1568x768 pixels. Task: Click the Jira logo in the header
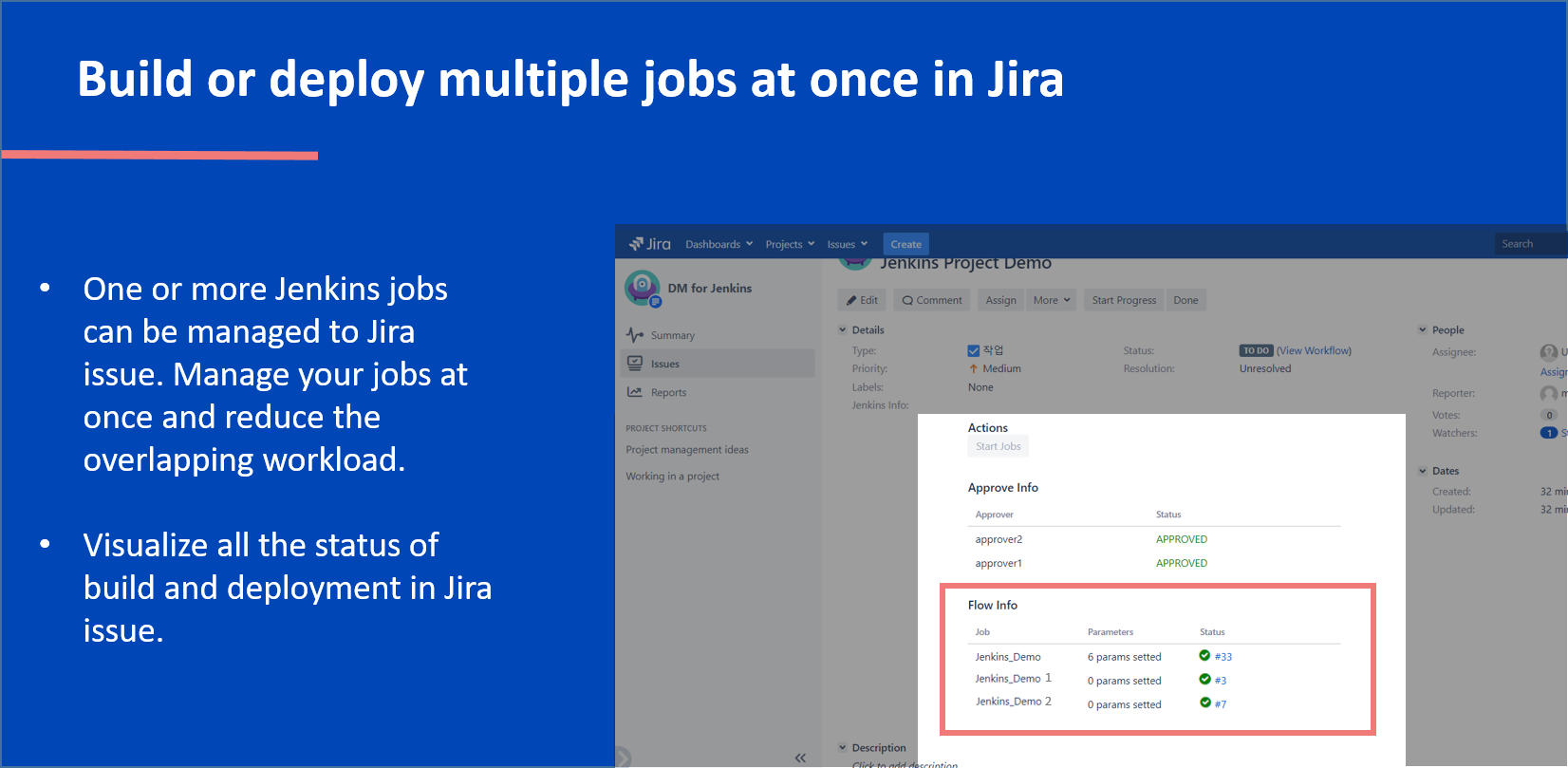pos(649,244)
